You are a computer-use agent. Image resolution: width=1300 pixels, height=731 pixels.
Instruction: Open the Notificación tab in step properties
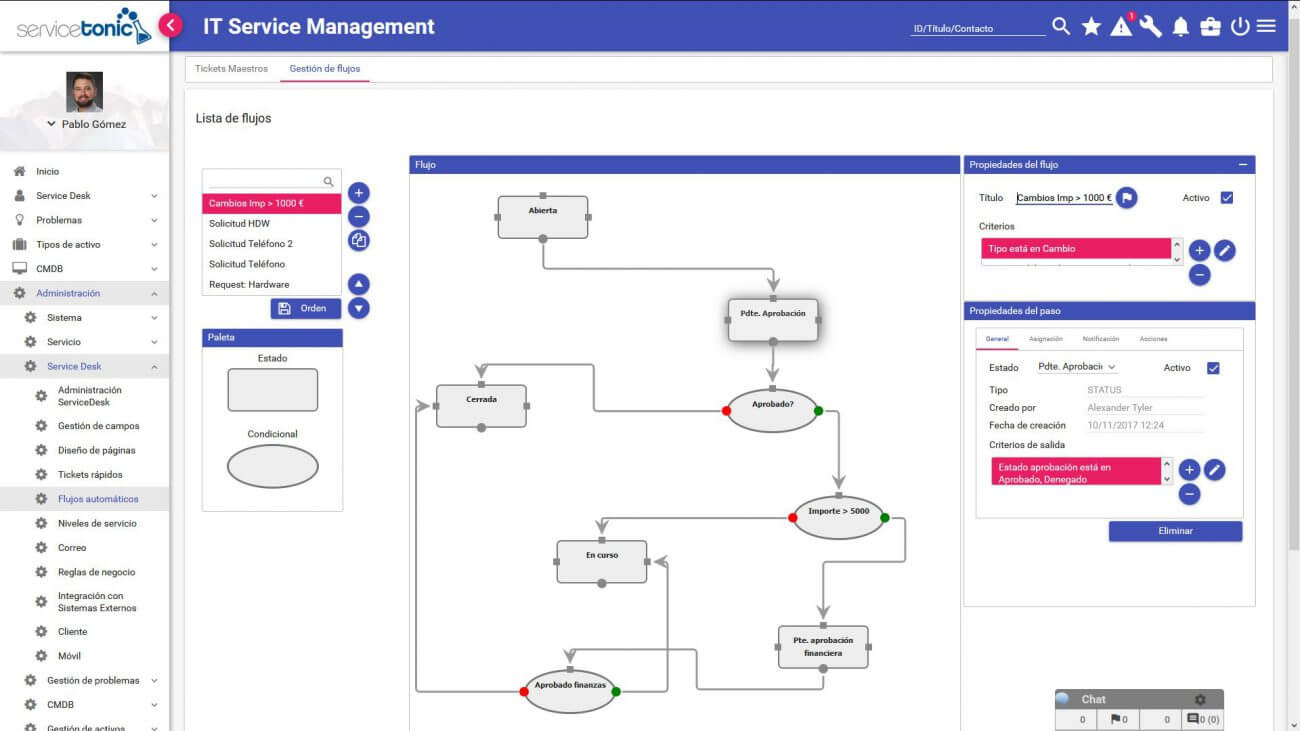tap(1100, 339)
